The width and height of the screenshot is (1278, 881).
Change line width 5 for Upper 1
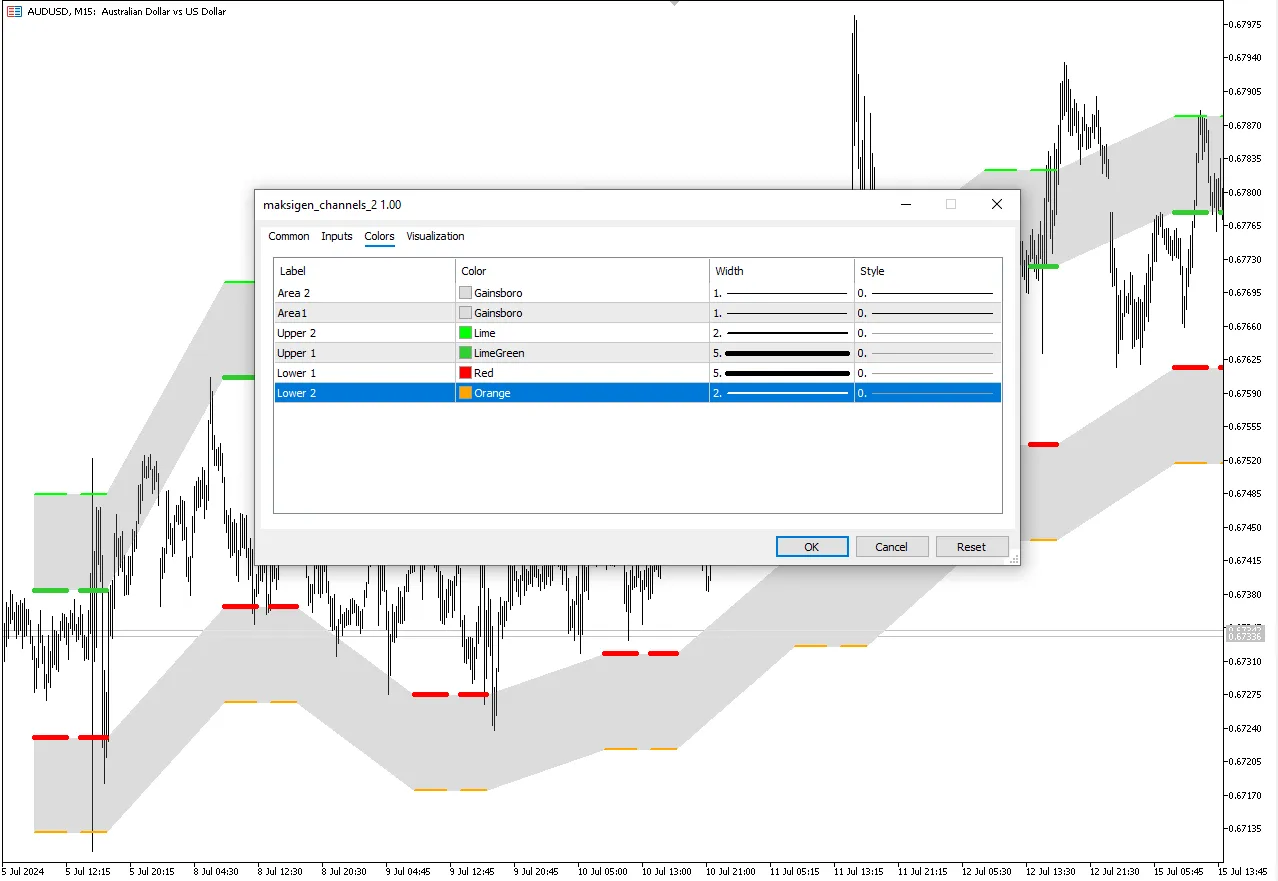(782, 353)
